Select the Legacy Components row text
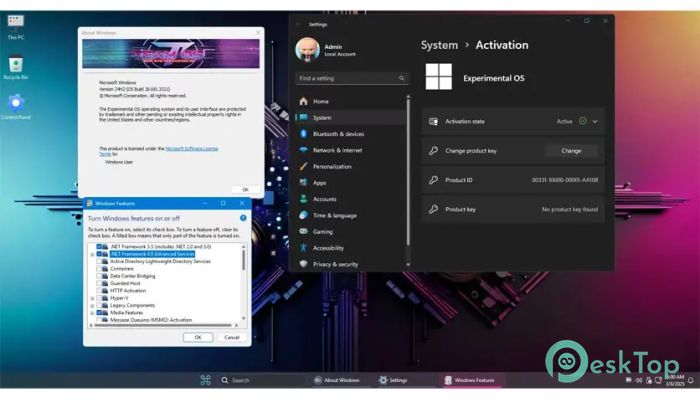 132,305
